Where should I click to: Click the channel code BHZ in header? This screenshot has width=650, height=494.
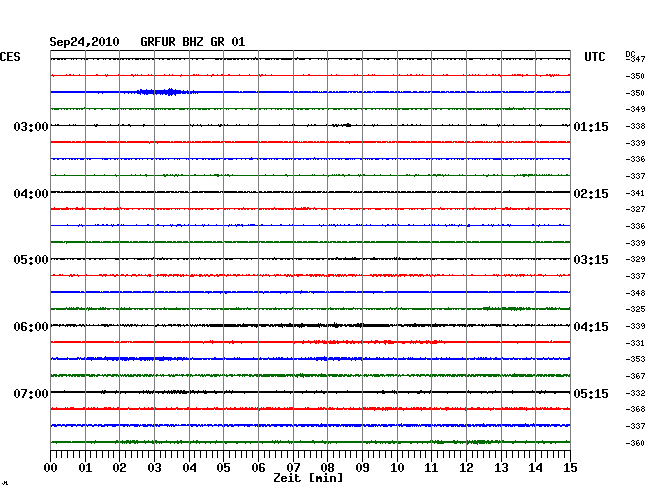[x=193, y=42]
